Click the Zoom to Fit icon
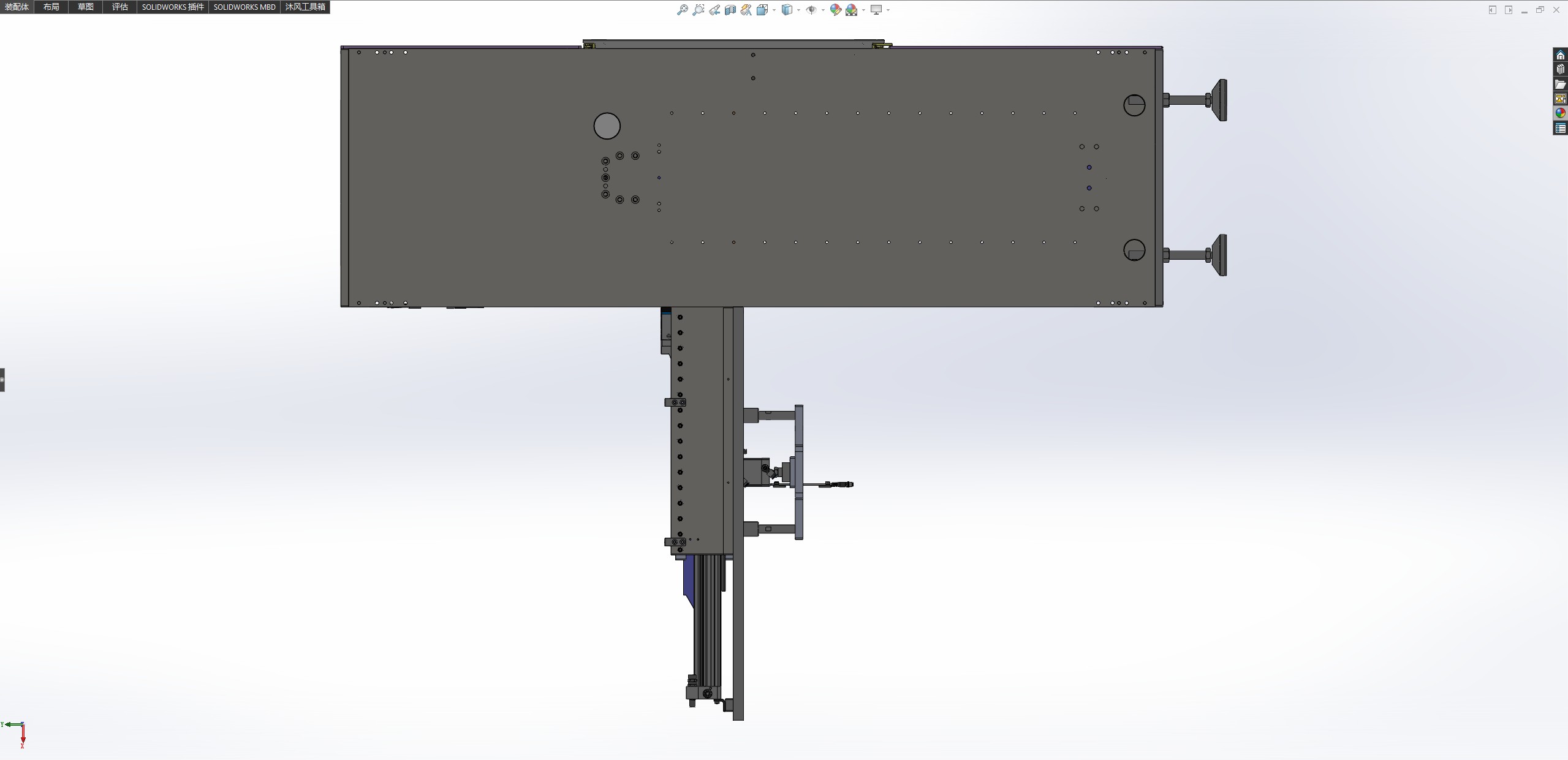The height and width of the screenshot is (760, 1568). coord(682,10)
